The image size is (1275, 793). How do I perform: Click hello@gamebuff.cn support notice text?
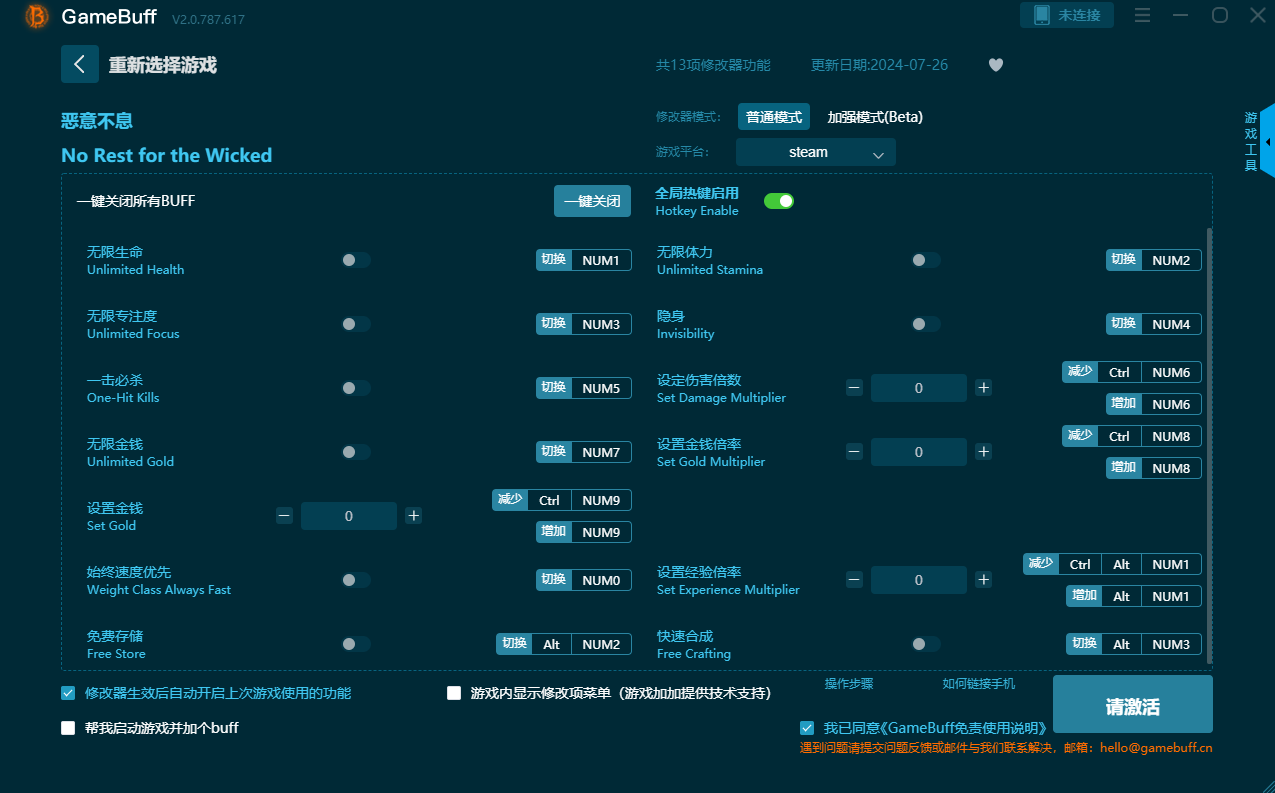(1006, 748)
